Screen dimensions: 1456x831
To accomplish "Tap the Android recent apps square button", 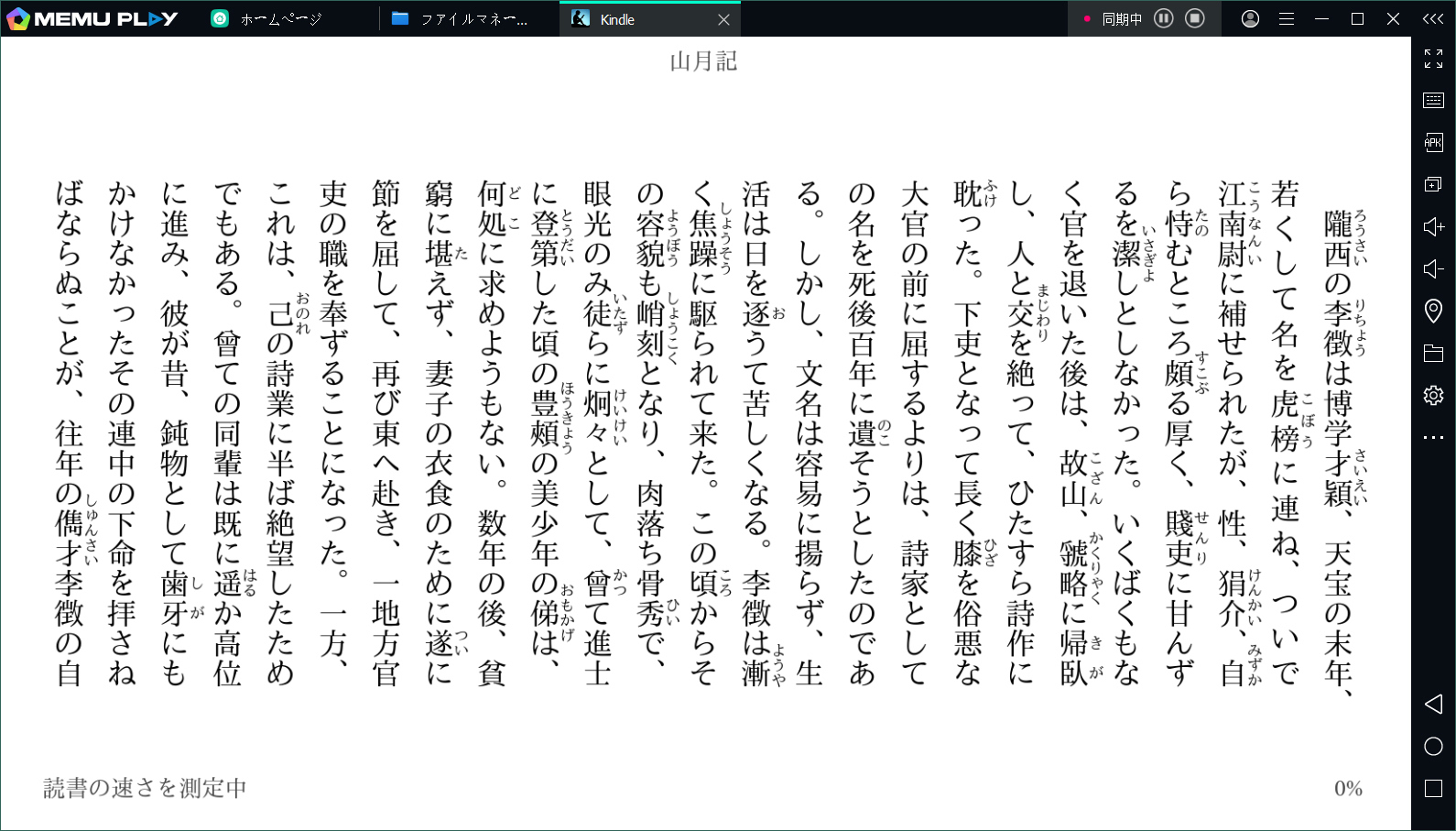I will [x=1434, y=788].
